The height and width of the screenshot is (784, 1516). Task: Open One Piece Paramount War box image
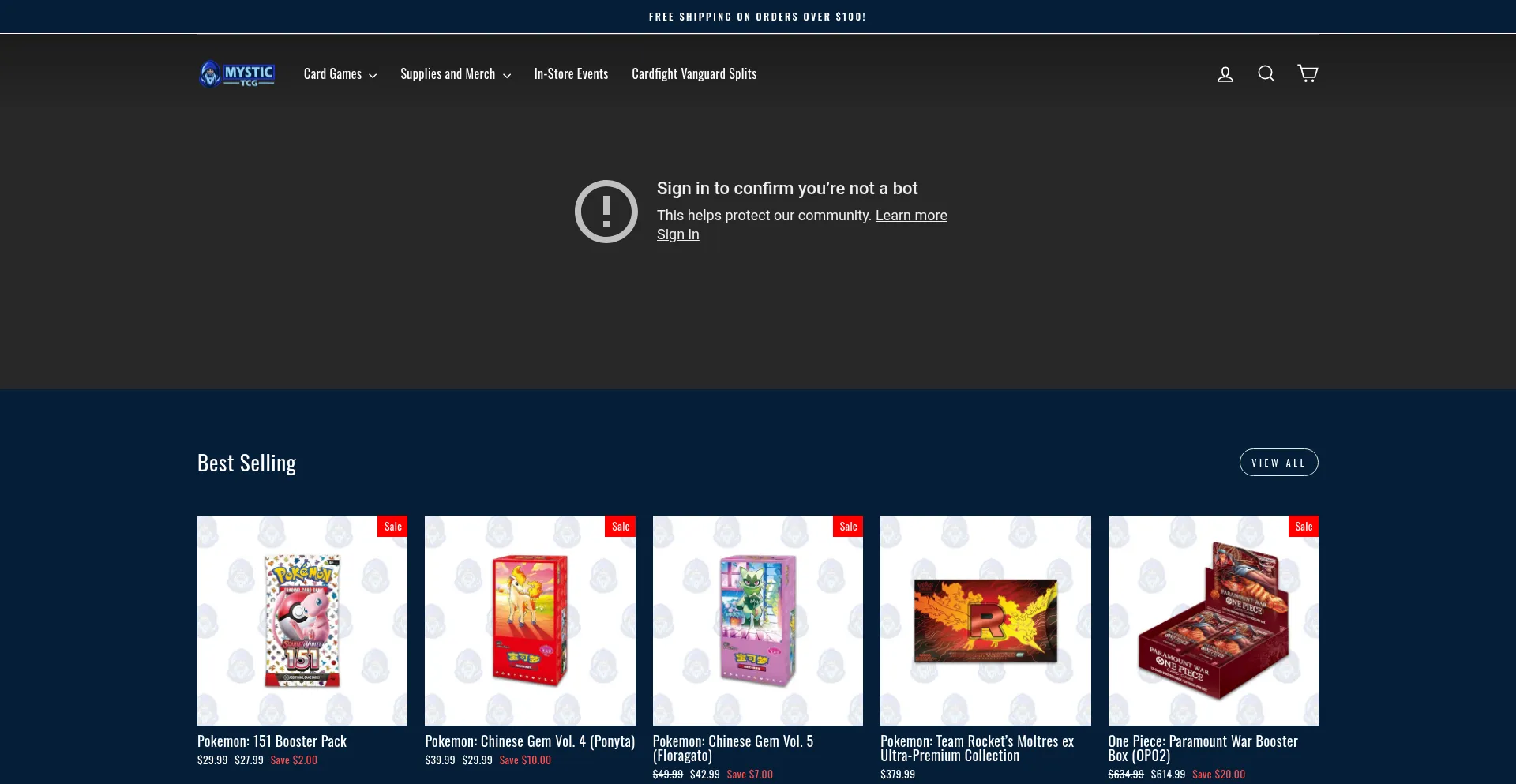pyautogui.click(x=1214, y=621)
